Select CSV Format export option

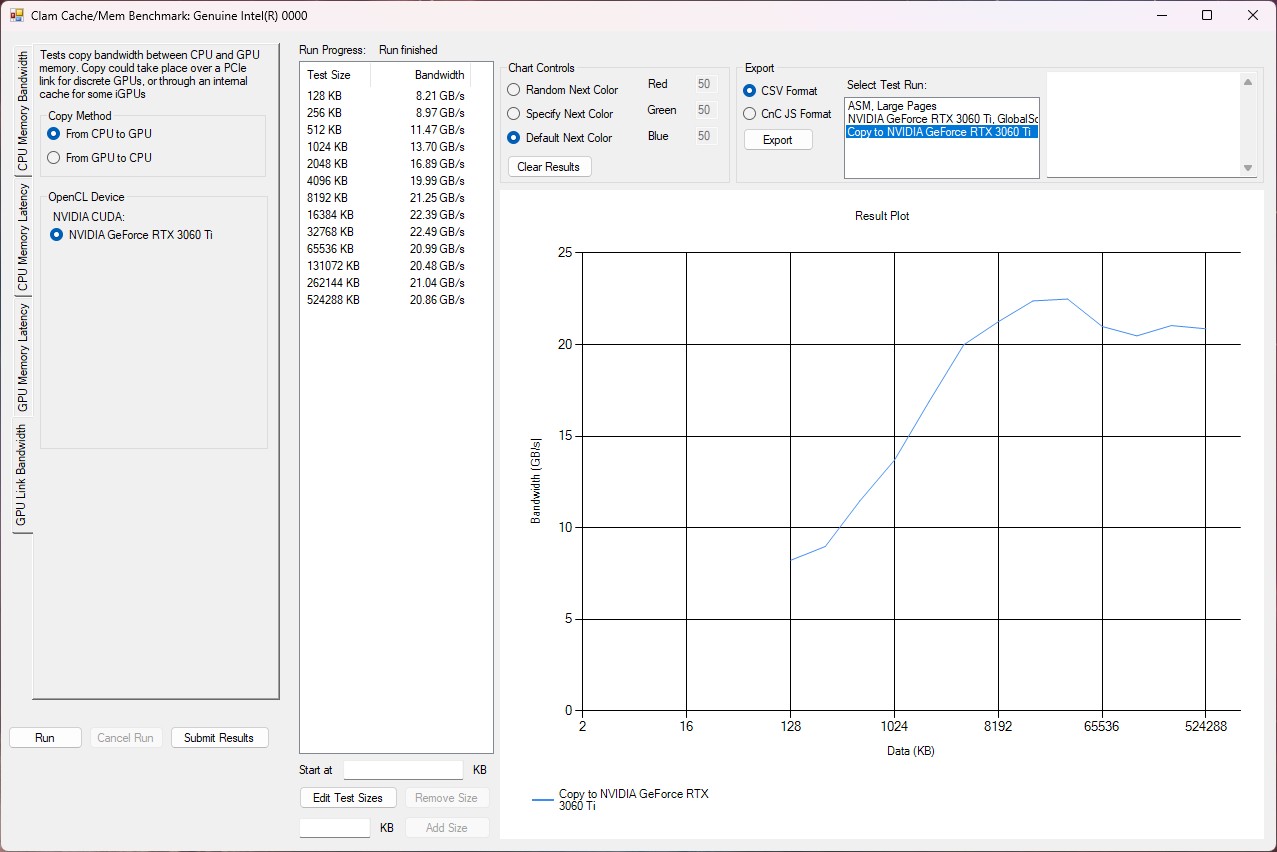[780, 91]
